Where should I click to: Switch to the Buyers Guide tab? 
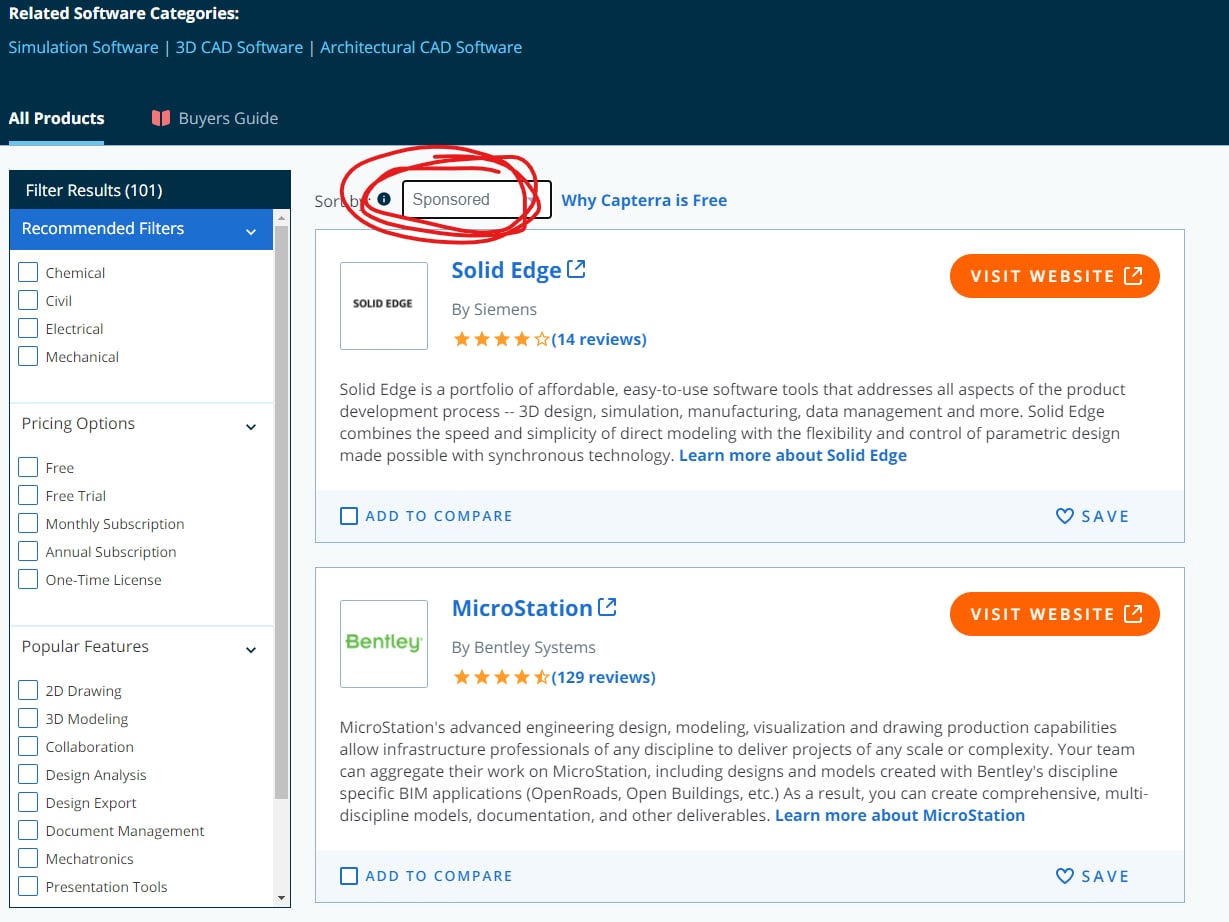[x=215, y=118]
